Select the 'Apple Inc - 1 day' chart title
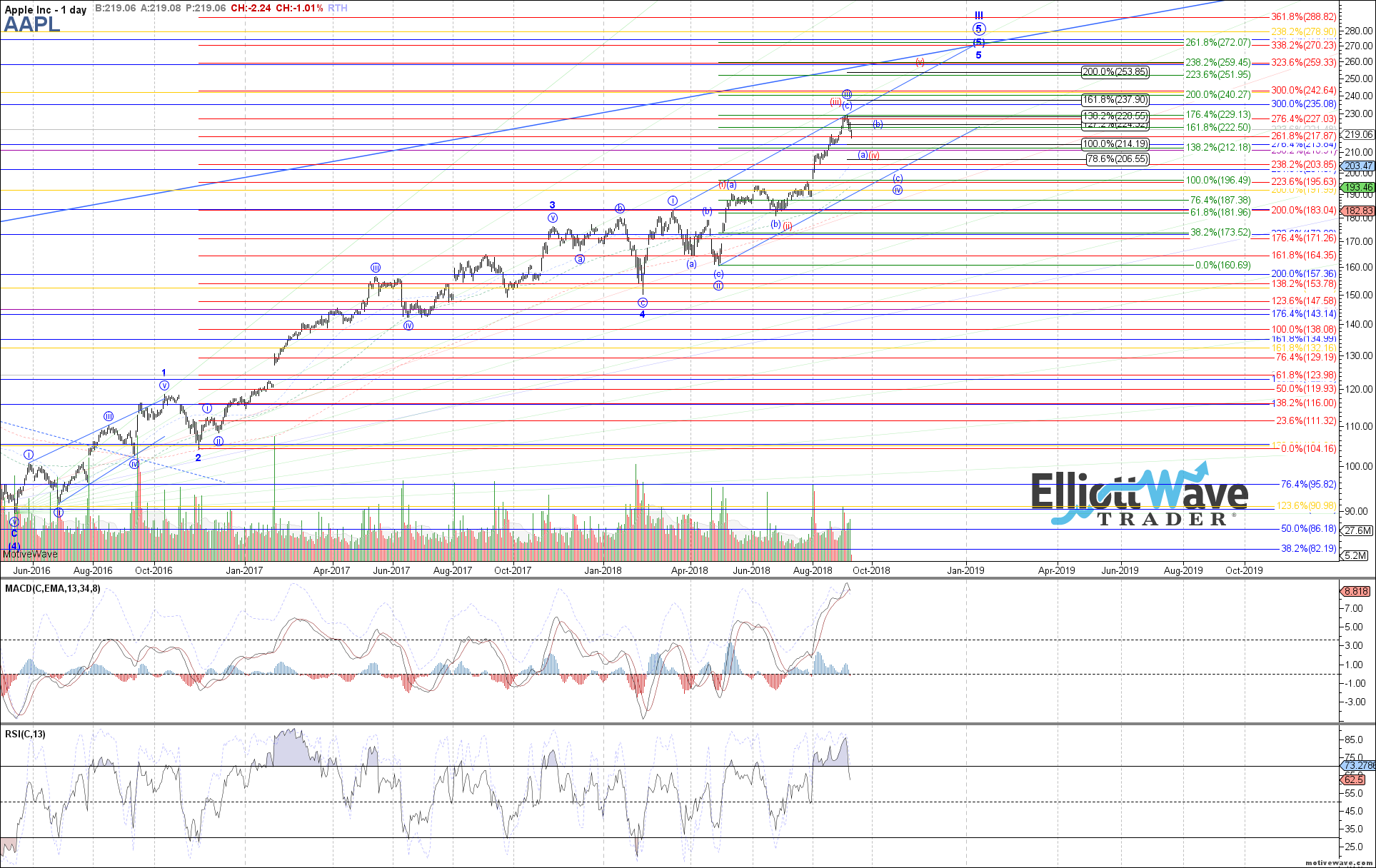This screenshot has width=1376, height=868. point(46,9)
